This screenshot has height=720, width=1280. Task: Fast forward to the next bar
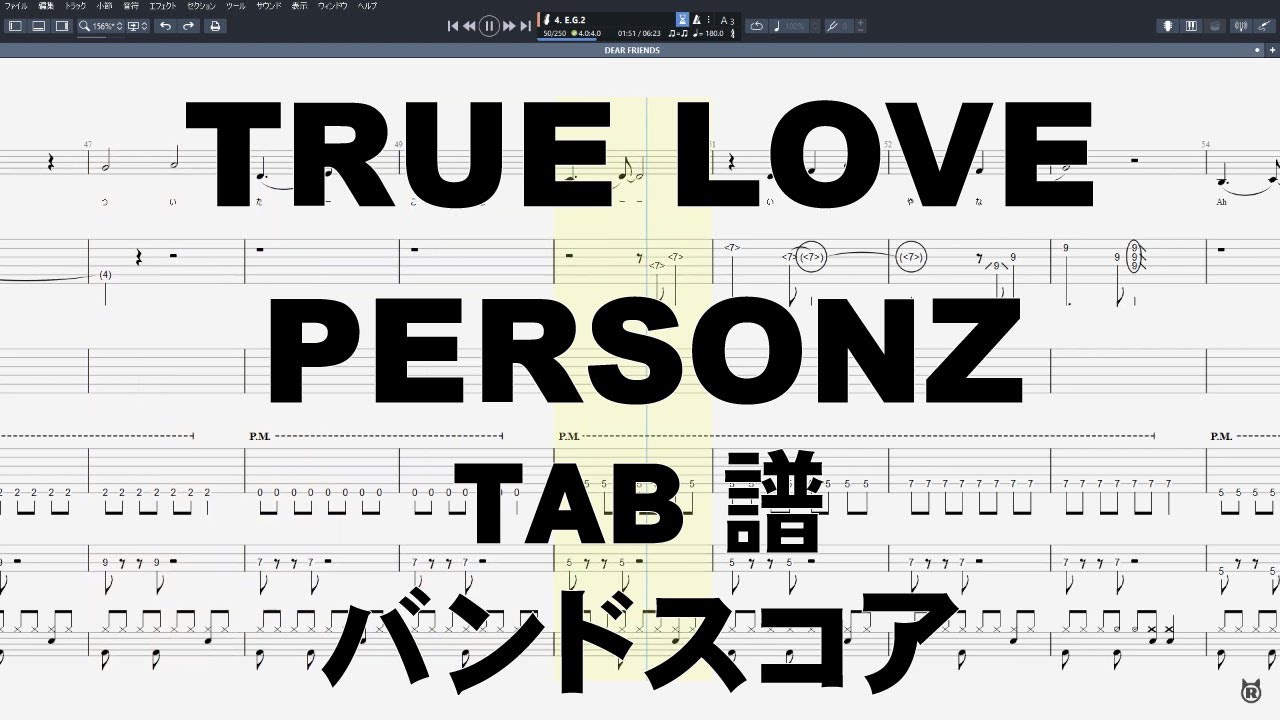pos(509,26)
